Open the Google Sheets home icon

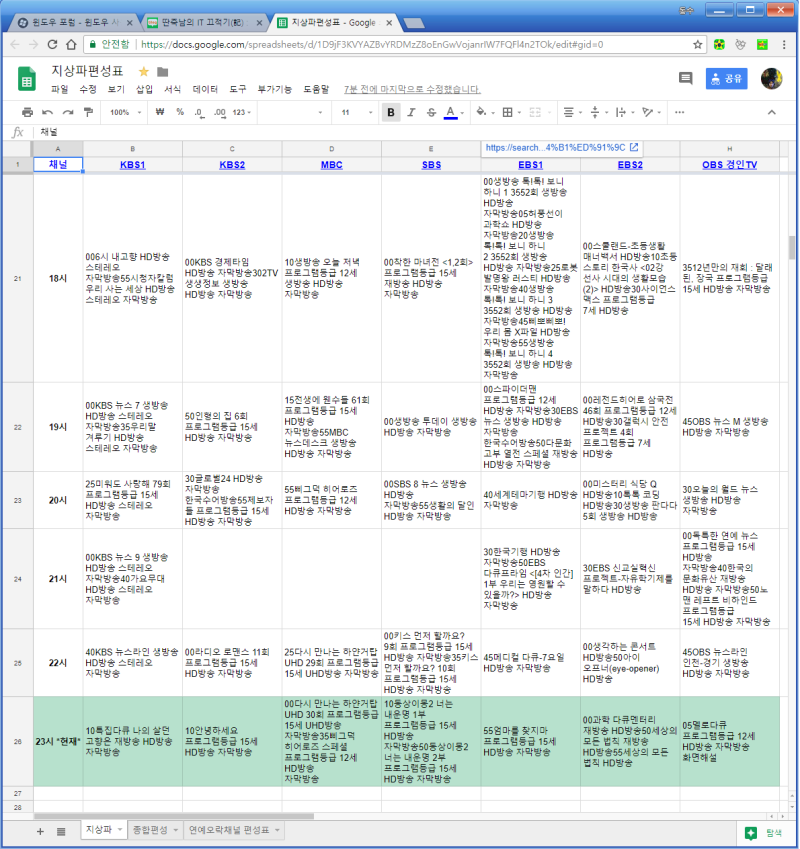pyautogui.click(x=27, y=79)
